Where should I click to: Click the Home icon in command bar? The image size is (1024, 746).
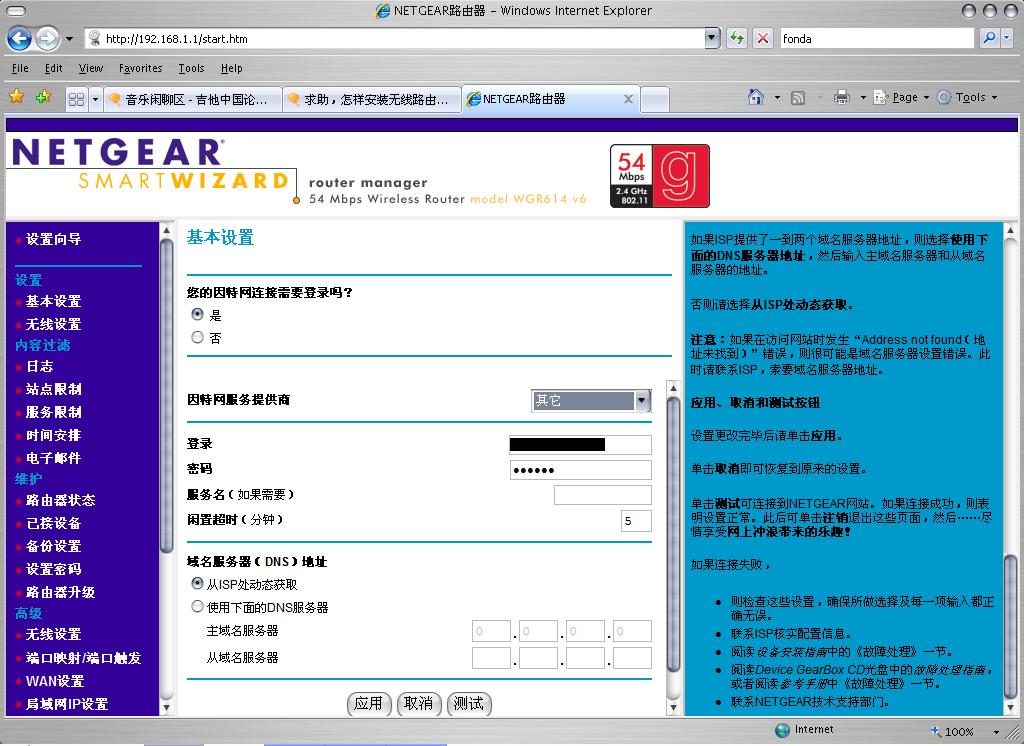pos(756,97)
